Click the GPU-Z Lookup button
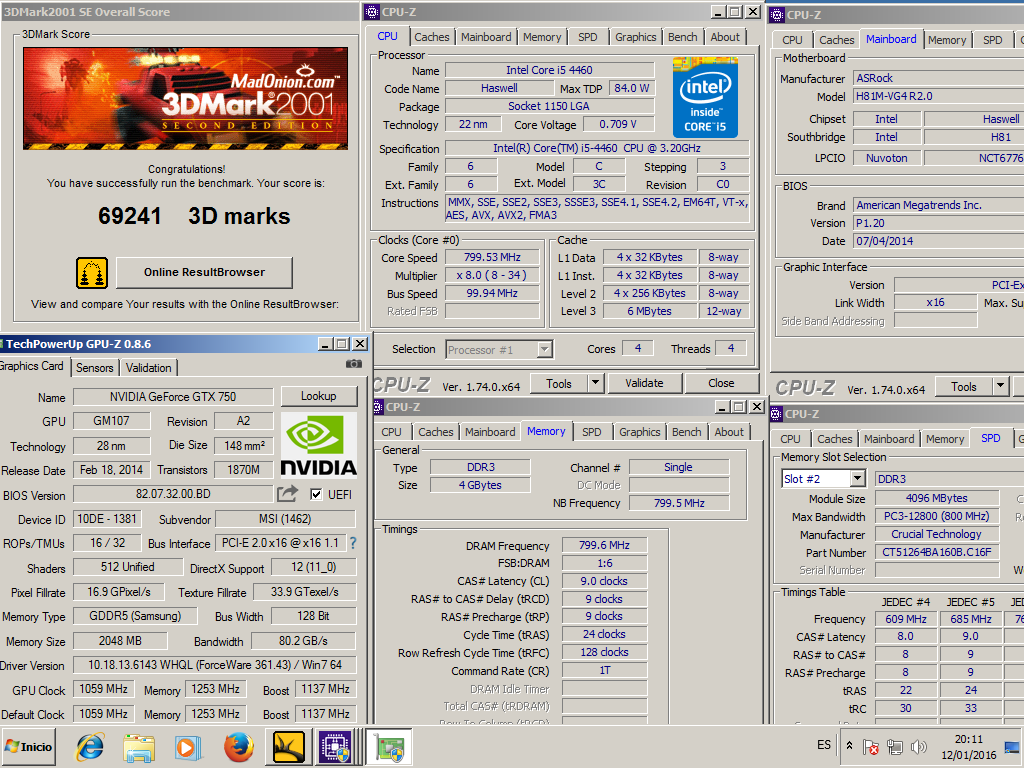 click(x=319, y=396)
